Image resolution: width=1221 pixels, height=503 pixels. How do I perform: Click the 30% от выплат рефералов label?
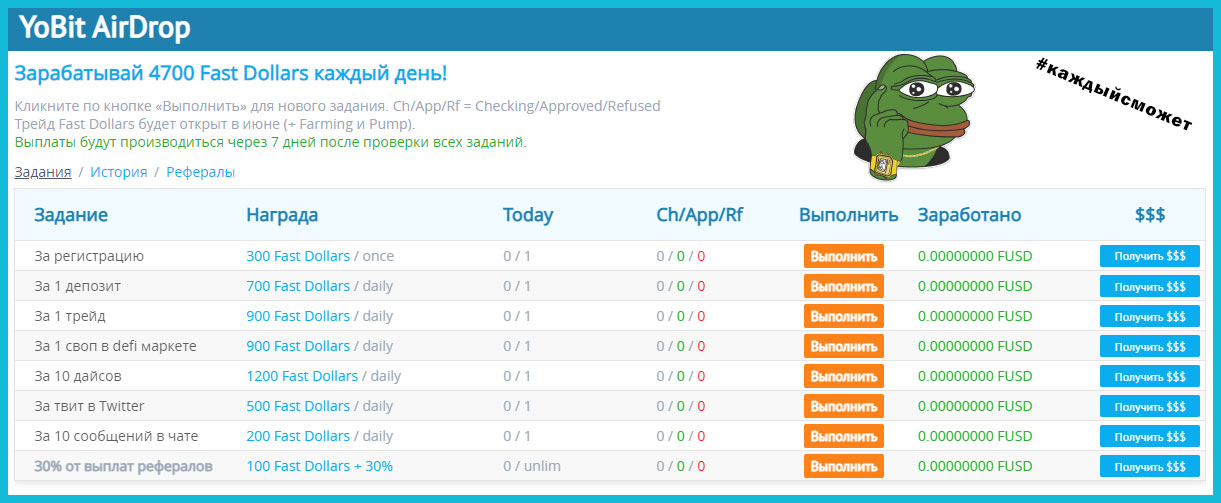(x=124, y=466)
